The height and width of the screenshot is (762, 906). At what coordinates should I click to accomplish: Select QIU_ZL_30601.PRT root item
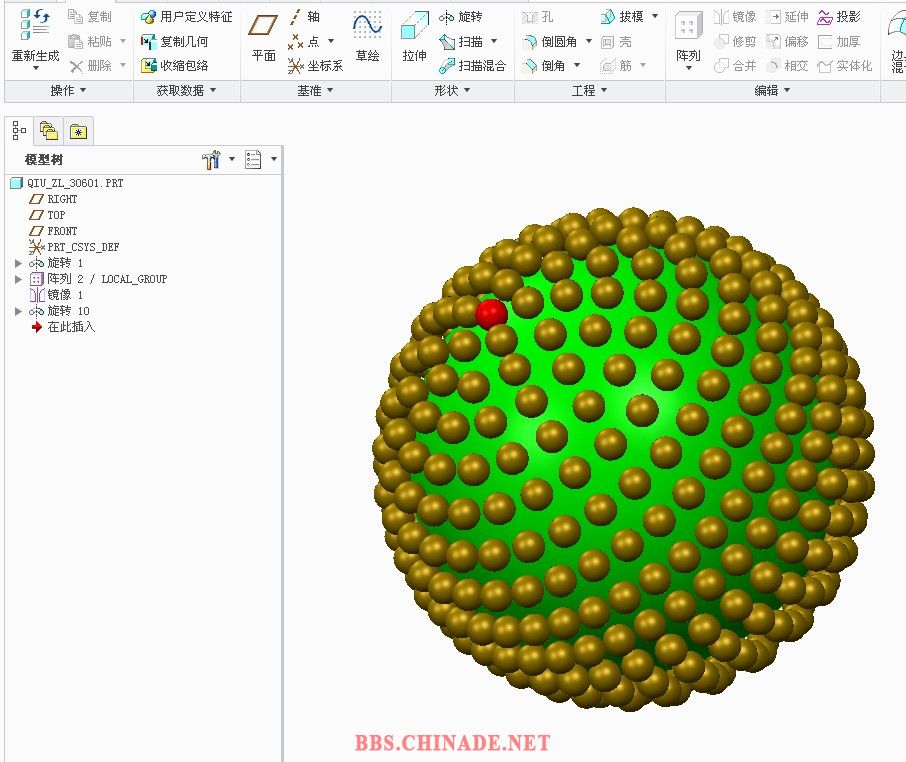[x=67, y=183]
